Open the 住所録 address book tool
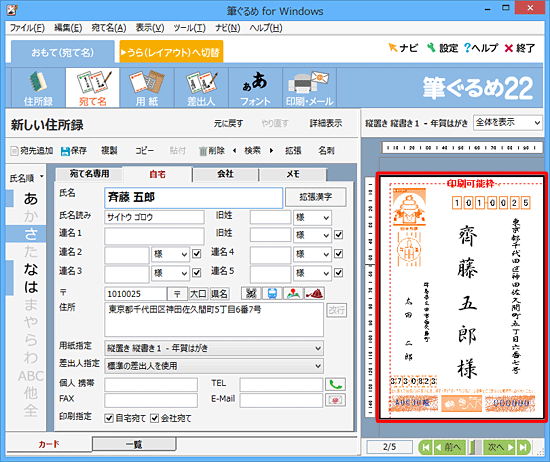The width and height of the screenshot is (550, 462). (x=38, y=88)
